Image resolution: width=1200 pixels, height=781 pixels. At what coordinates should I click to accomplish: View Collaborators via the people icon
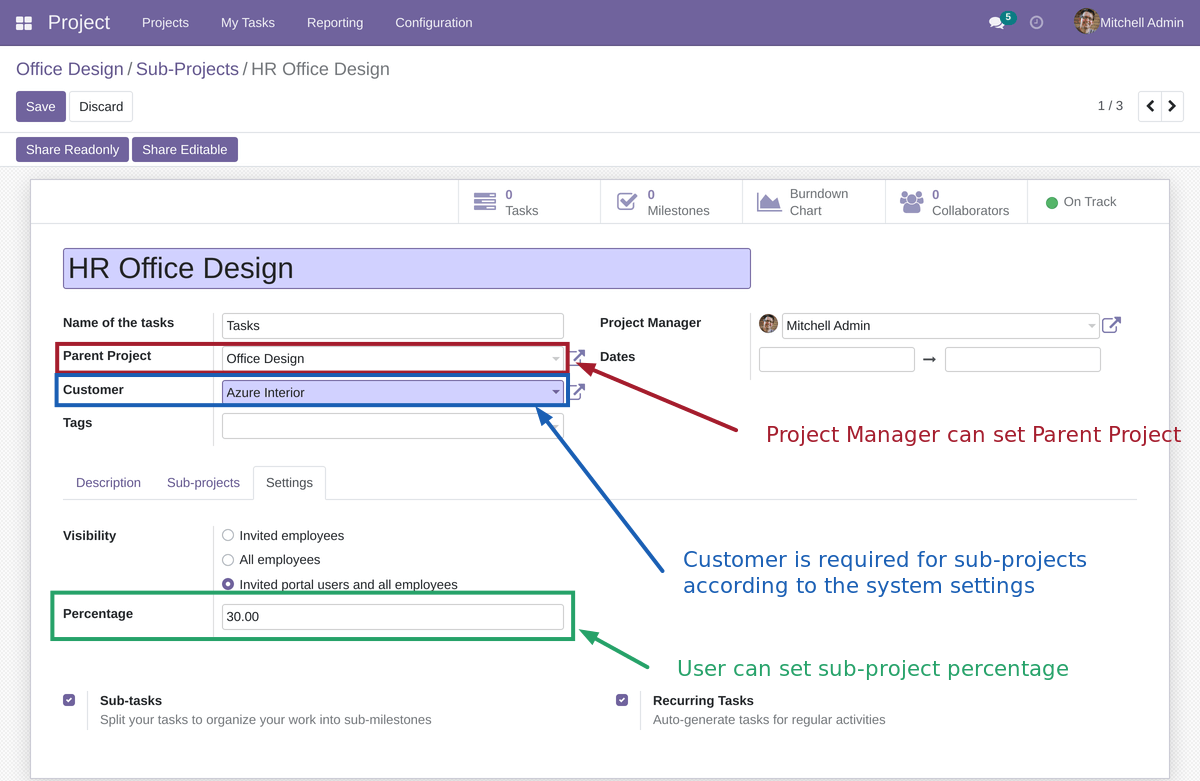coord(911,201)
